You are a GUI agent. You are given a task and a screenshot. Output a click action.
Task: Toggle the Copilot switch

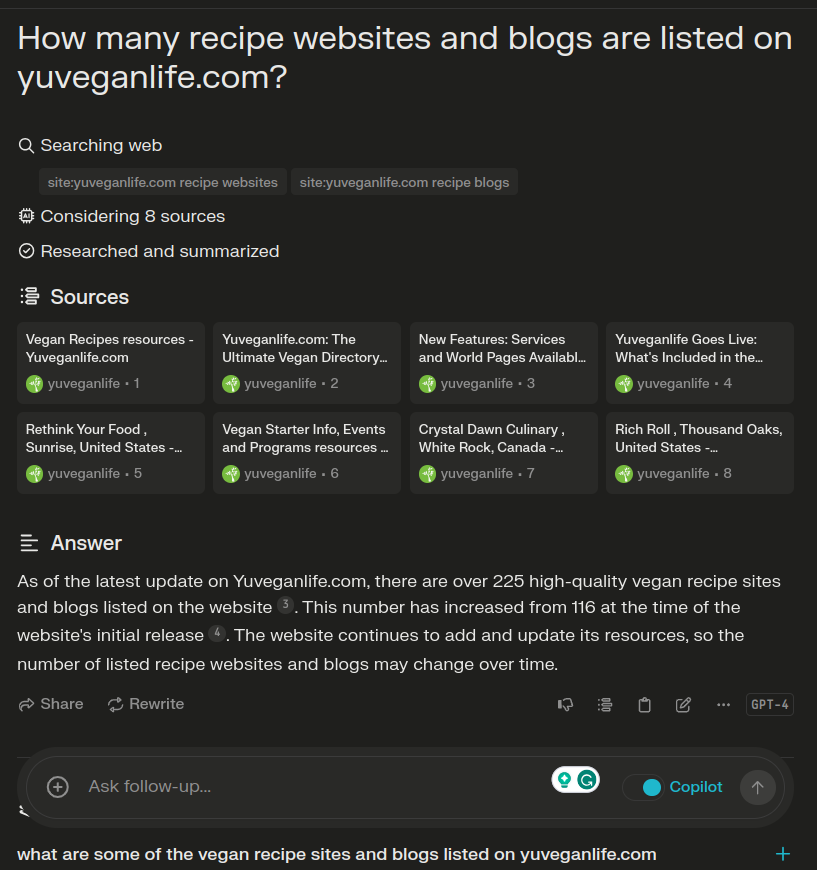point(643,787)
